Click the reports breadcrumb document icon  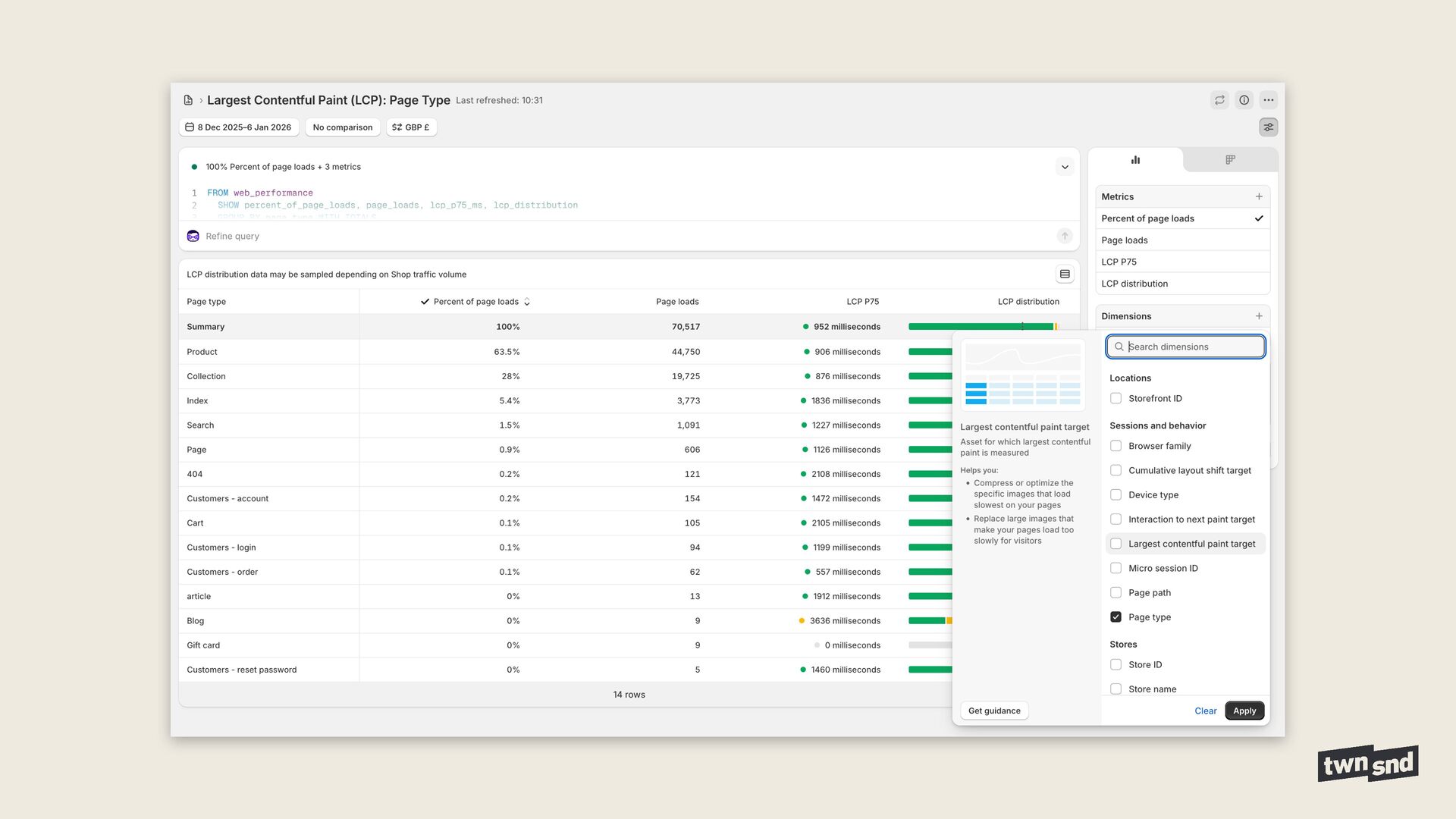click(188, 100)
